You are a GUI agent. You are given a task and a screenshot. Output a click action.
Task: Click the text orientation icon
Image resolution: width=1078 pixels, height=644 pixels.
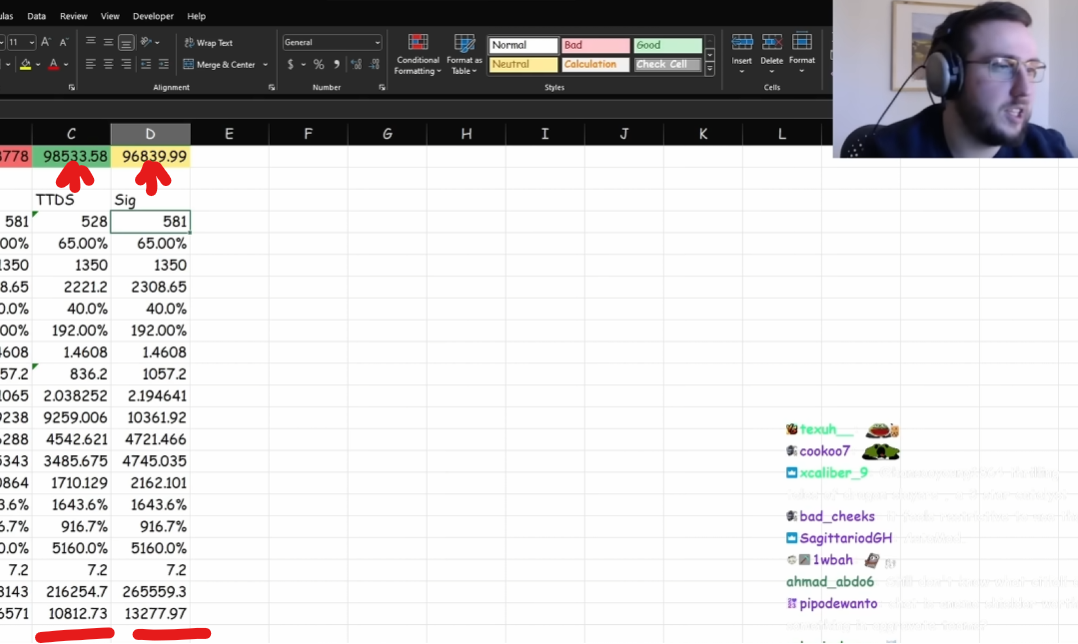[x=145, y=42]
